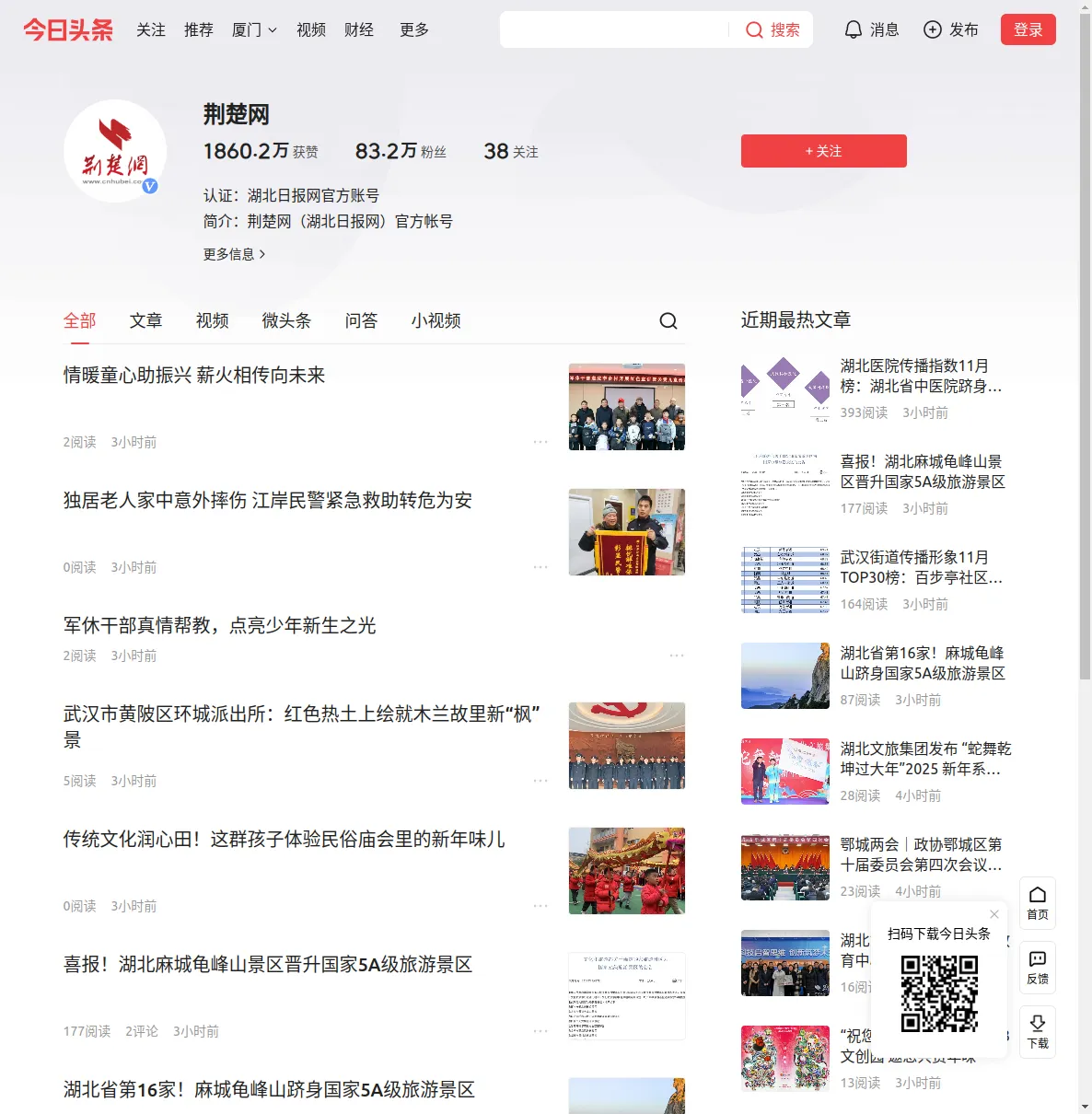The image size is (1092, 1114).
Task: Open the 今日头条 logo homepage
Action: click(x=68, y=29)
